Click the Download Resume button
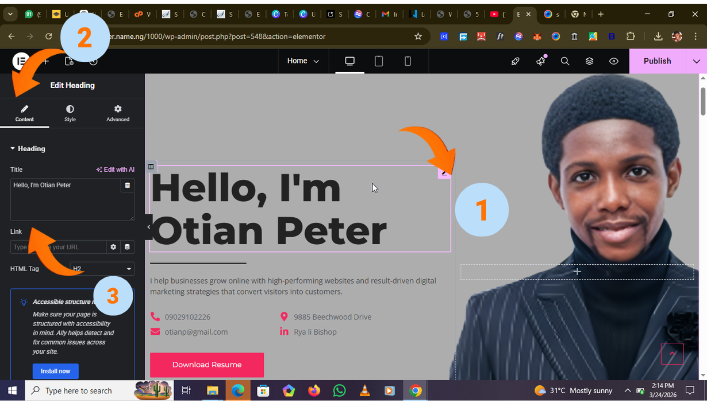Viewport: 707px width, 405px height. point(206,364)
